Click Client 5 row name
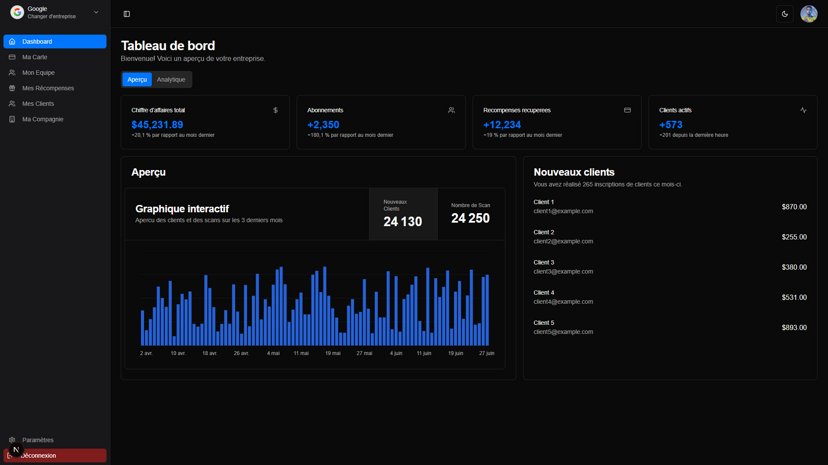 pos(544,323)
